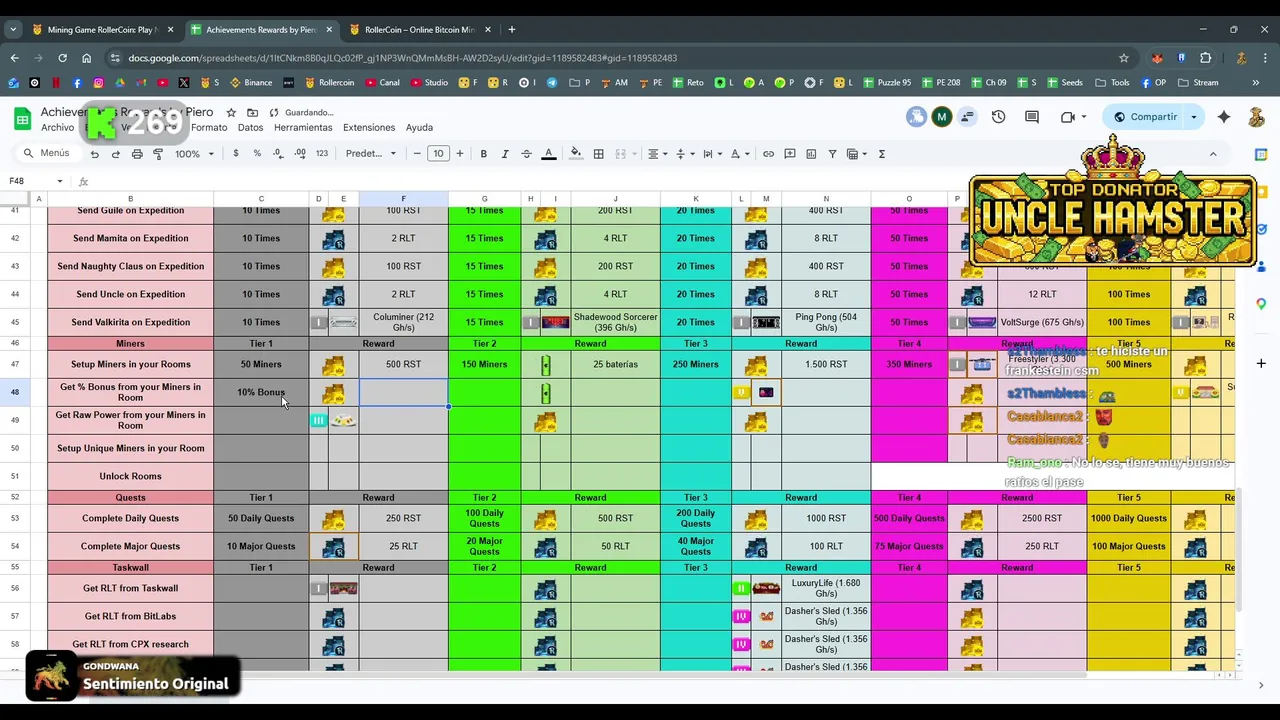Open zoom level 100% dropdown
Image resolution: width=1280 pixels, height=720 pixels.
(x=194, y=154)
